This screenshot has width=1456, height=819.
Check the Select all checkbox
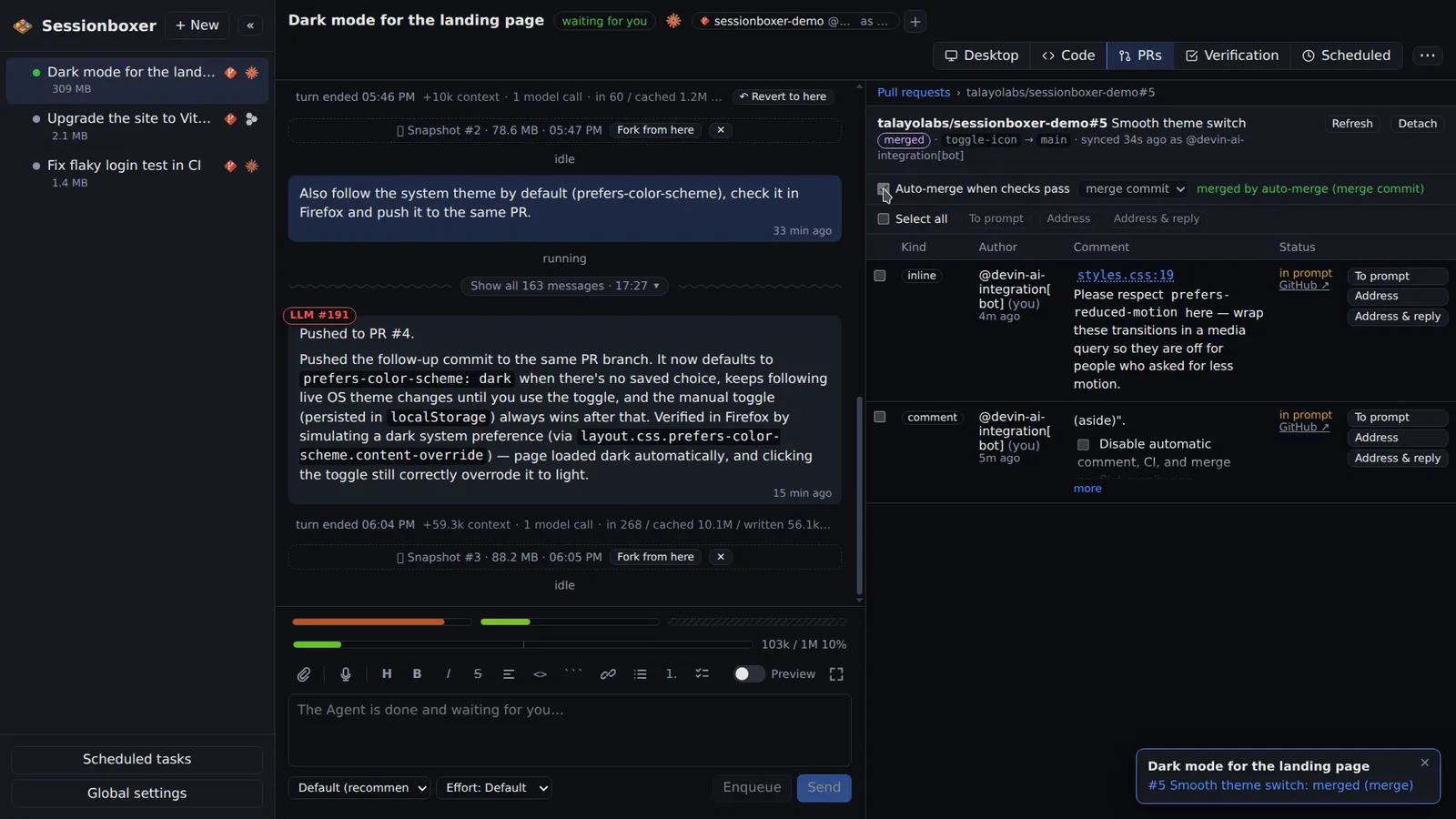(883, 219)
